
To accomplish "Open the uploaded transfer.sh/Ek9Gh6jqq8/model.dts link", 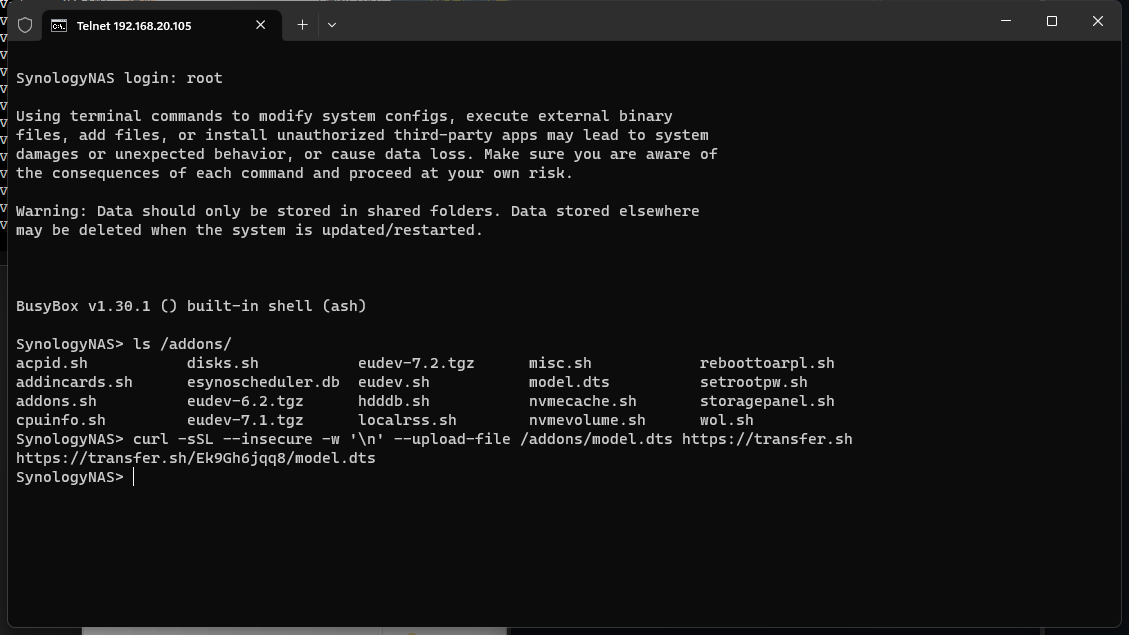I will pos(196,458).
